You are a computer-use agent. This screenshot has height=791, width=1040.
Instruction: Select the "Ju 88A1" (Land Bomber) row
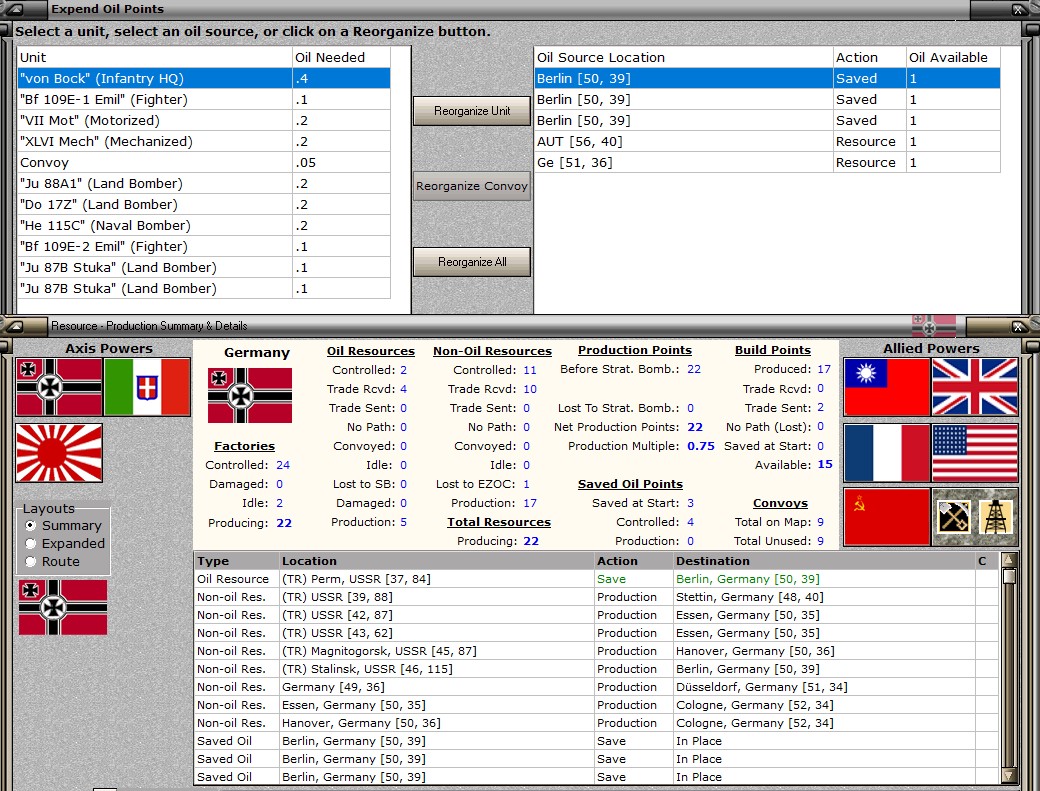click(x=204, y=184)
